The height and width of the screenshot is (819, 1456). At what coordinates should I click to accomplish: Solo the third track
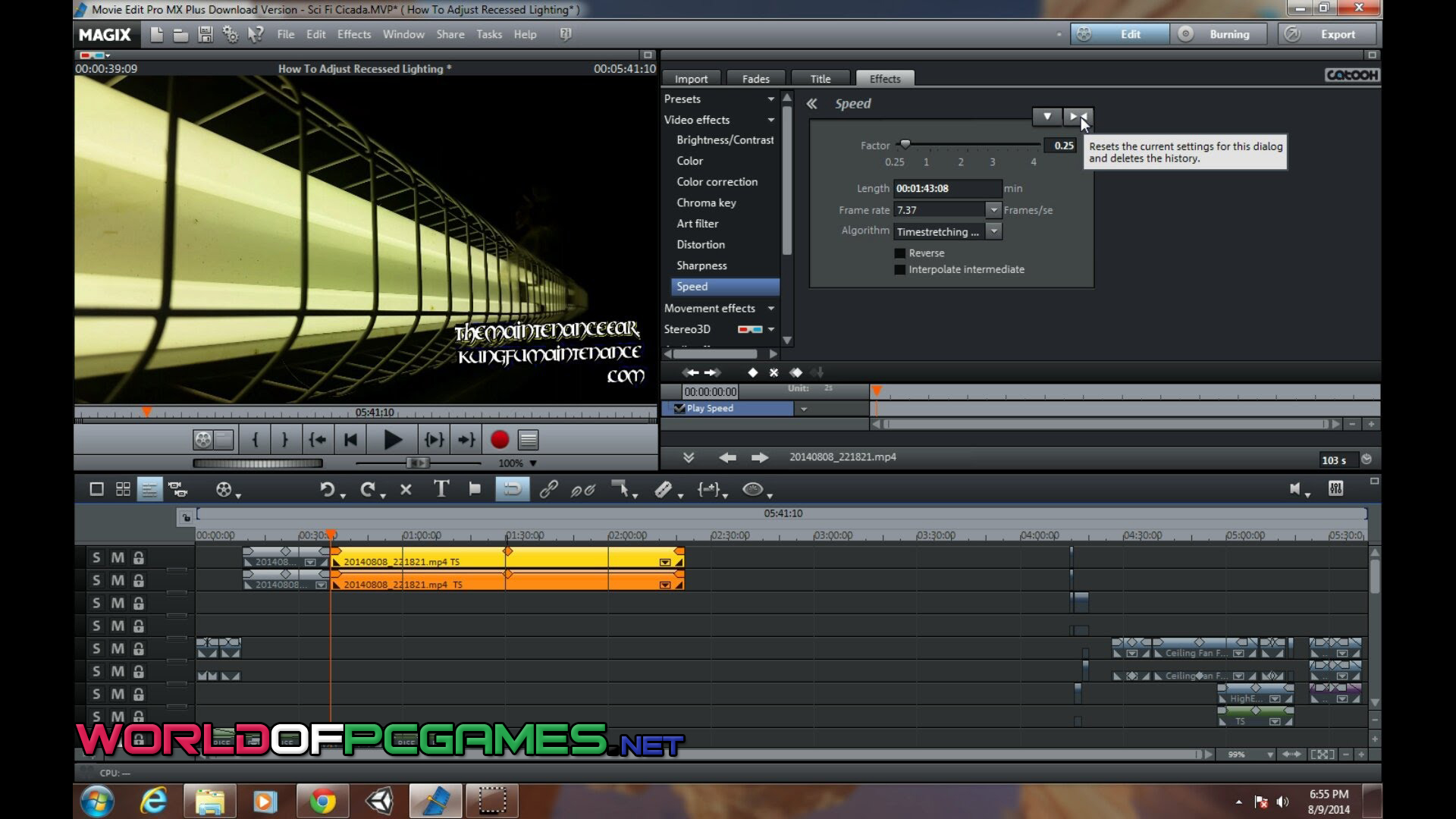[96, 604]
